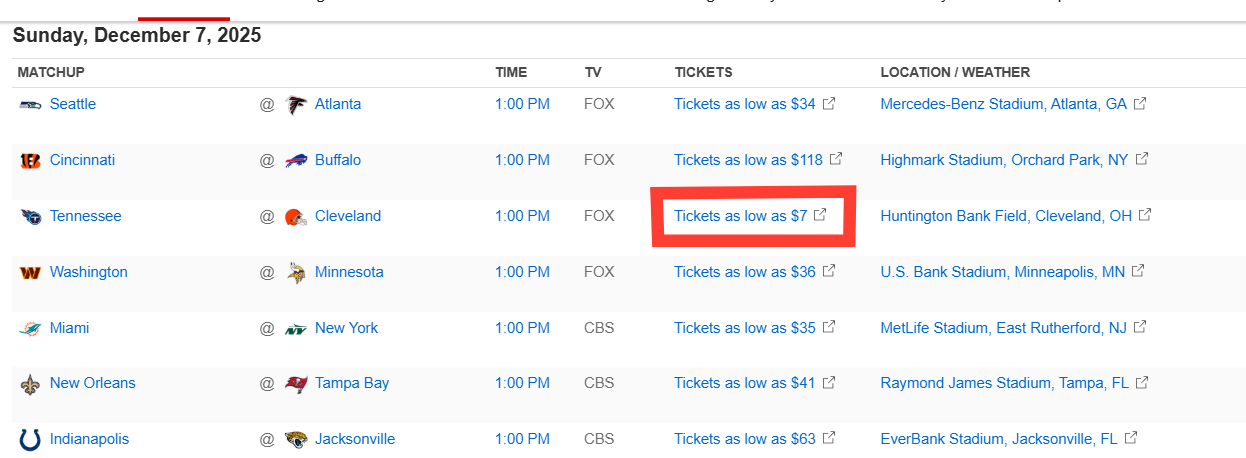Open Mercedes-Benz Stadium location link

pos(1003,104)
